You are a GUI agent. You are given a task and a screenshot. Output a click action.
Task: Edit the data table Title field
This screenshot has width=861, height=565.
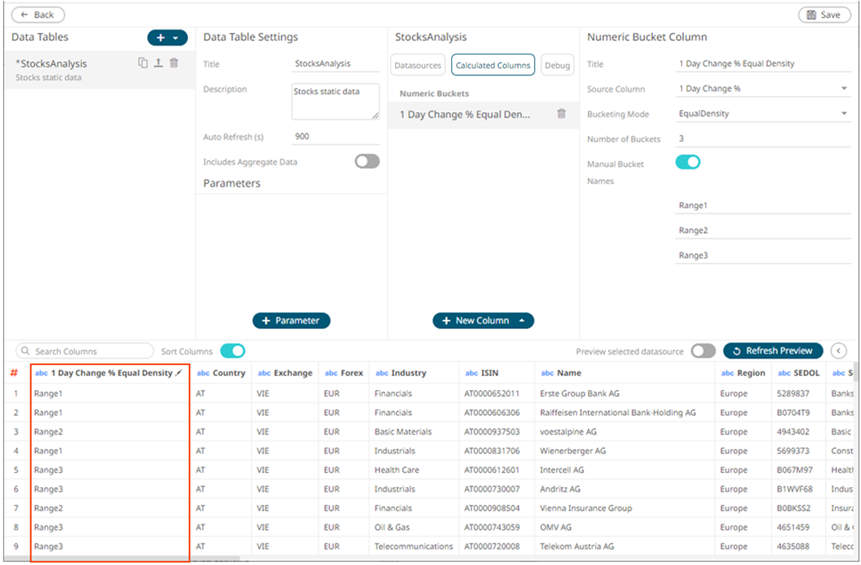click(336, 64)
